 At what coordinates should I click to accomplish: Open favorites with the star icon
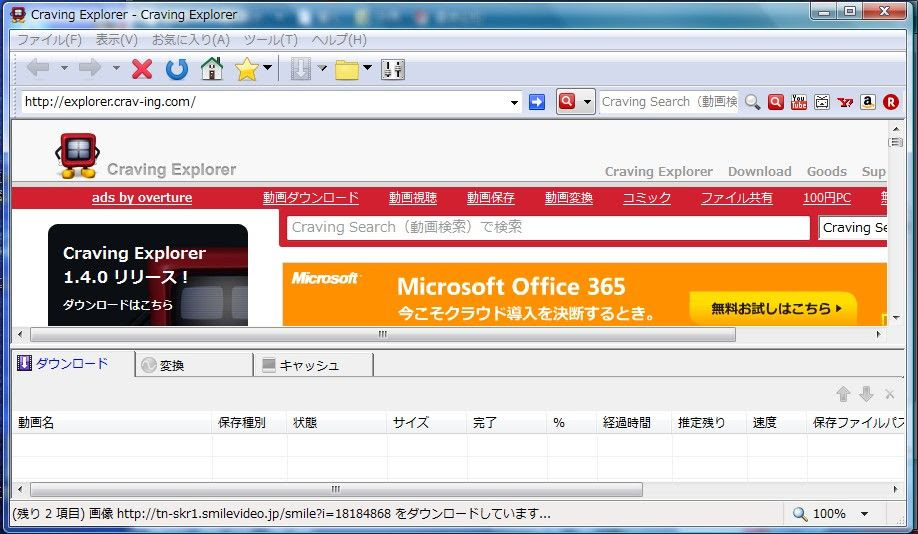pyautogui.click(x=246, y=69)
